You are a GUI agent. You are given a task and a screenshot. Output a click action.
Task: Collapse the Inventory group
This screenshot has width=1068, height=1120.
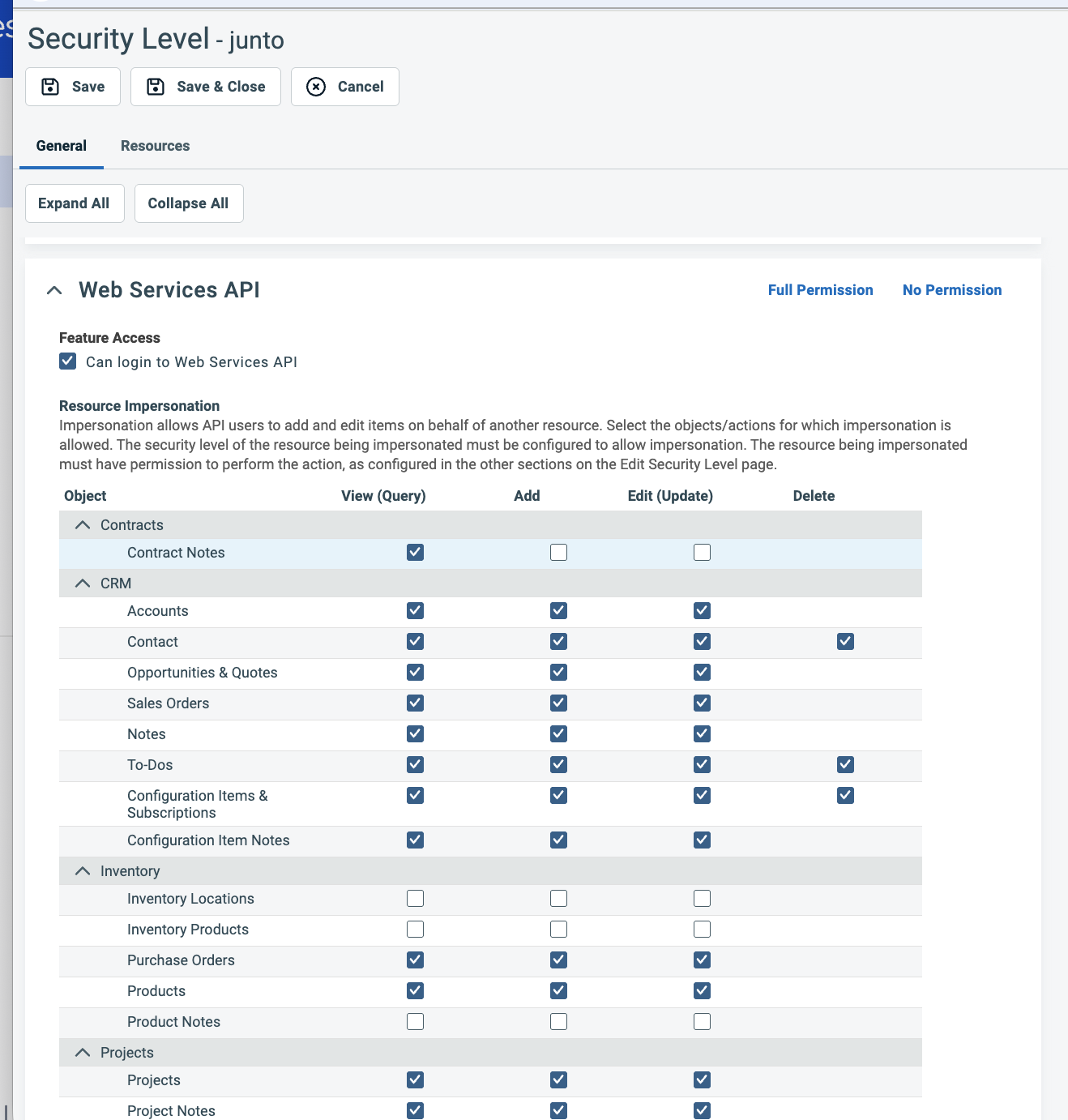[x=83, y=871]
